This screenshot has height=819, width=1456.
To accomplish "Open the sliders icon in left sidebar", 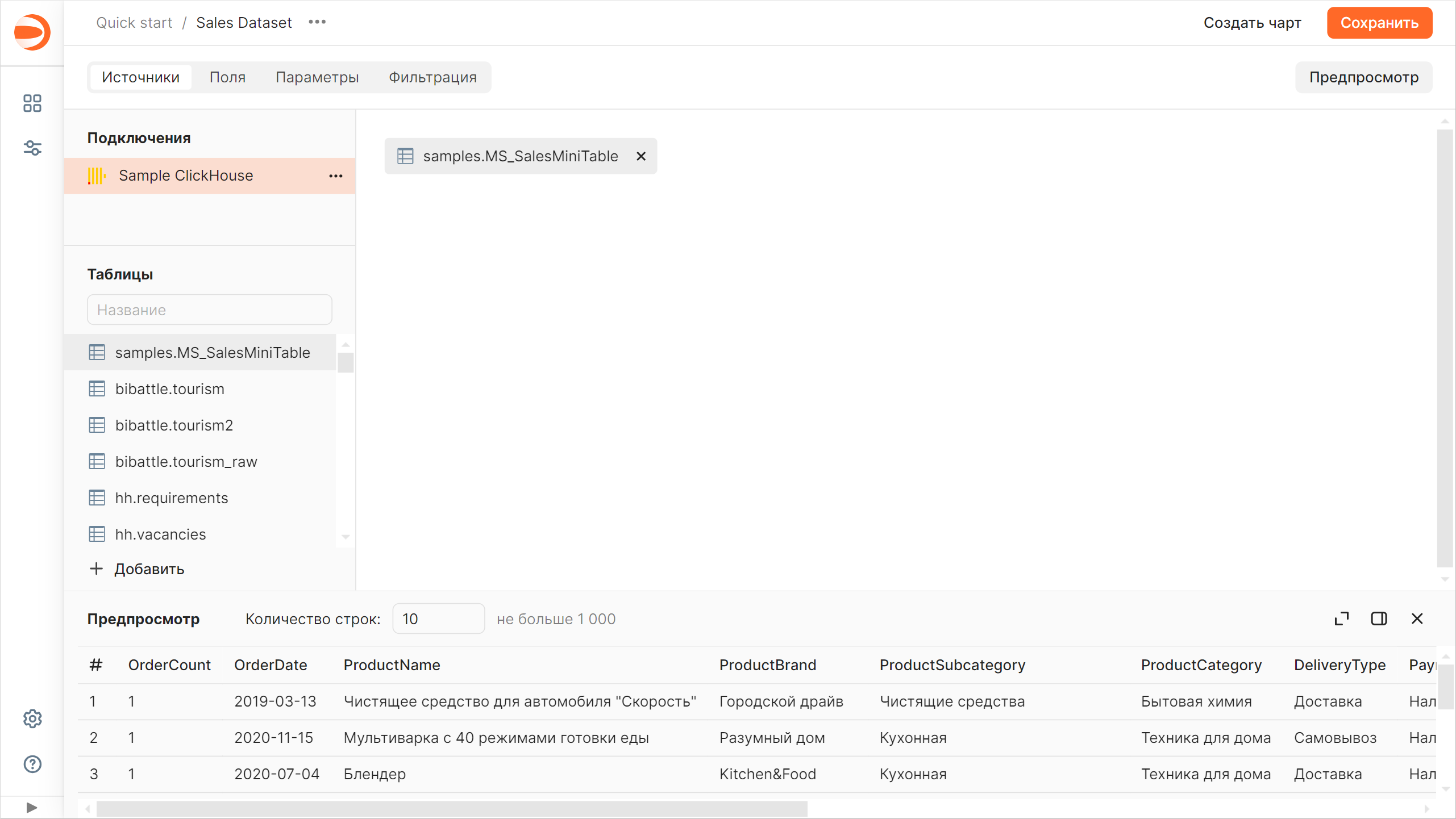I will (x=32, y=148).
